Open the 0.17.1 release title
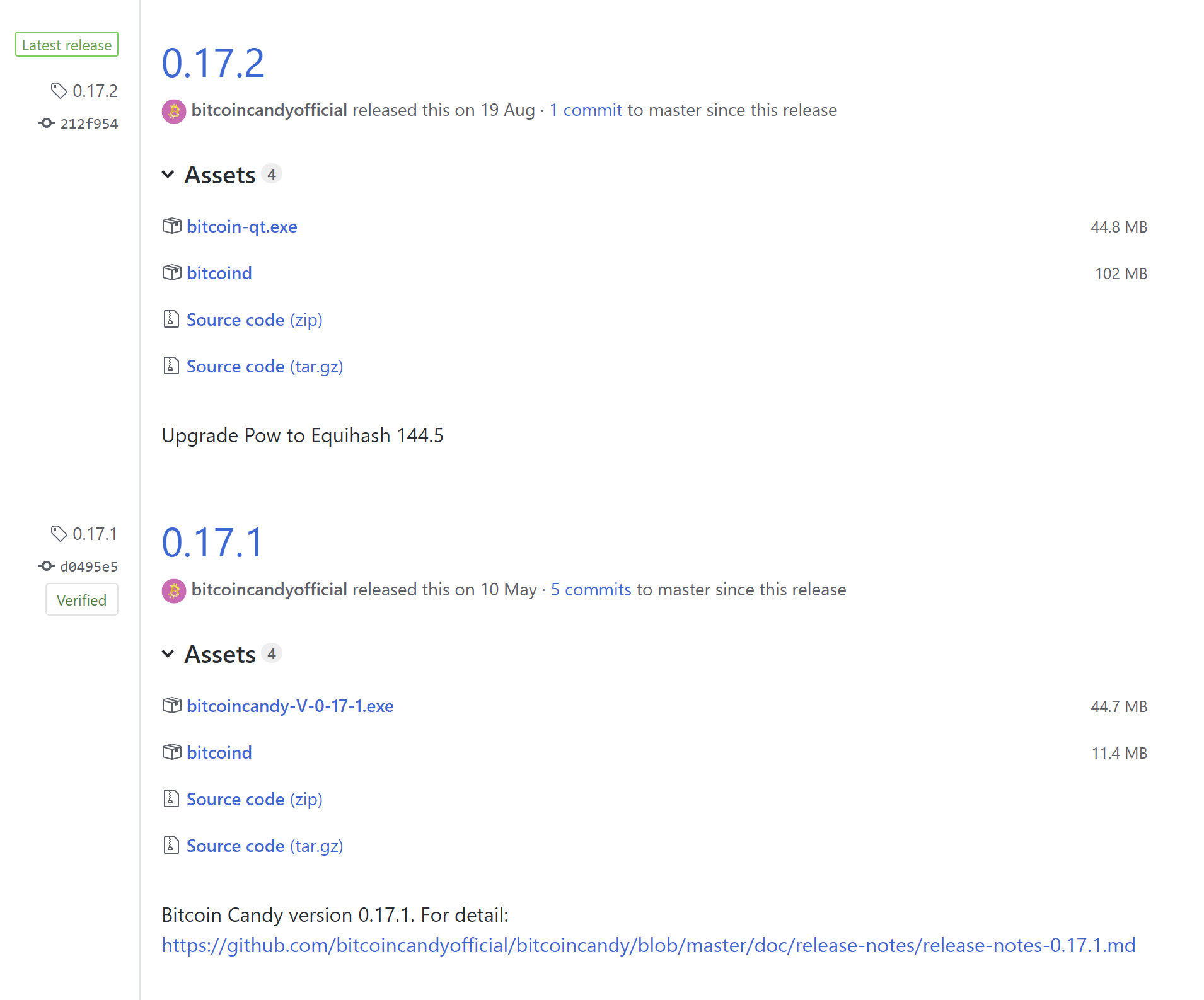1204x1000 pixels. (x=212, y=543)
